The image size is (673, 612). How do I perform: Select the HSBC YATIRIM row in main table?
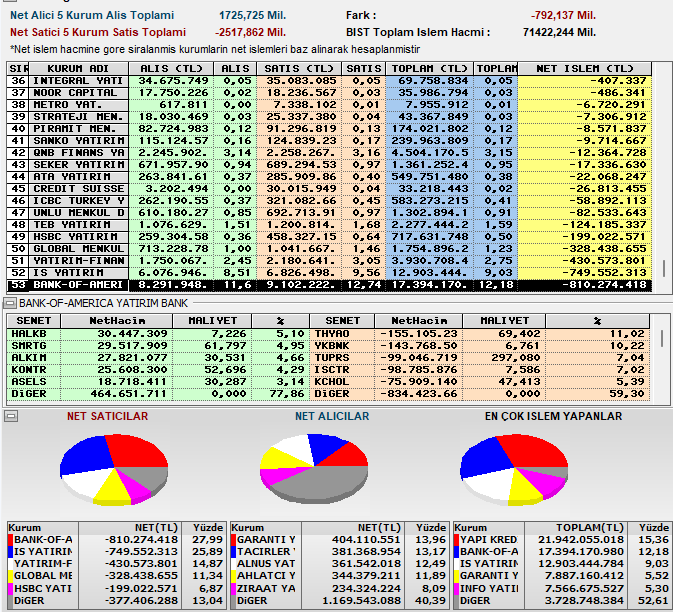coord(329,237)
